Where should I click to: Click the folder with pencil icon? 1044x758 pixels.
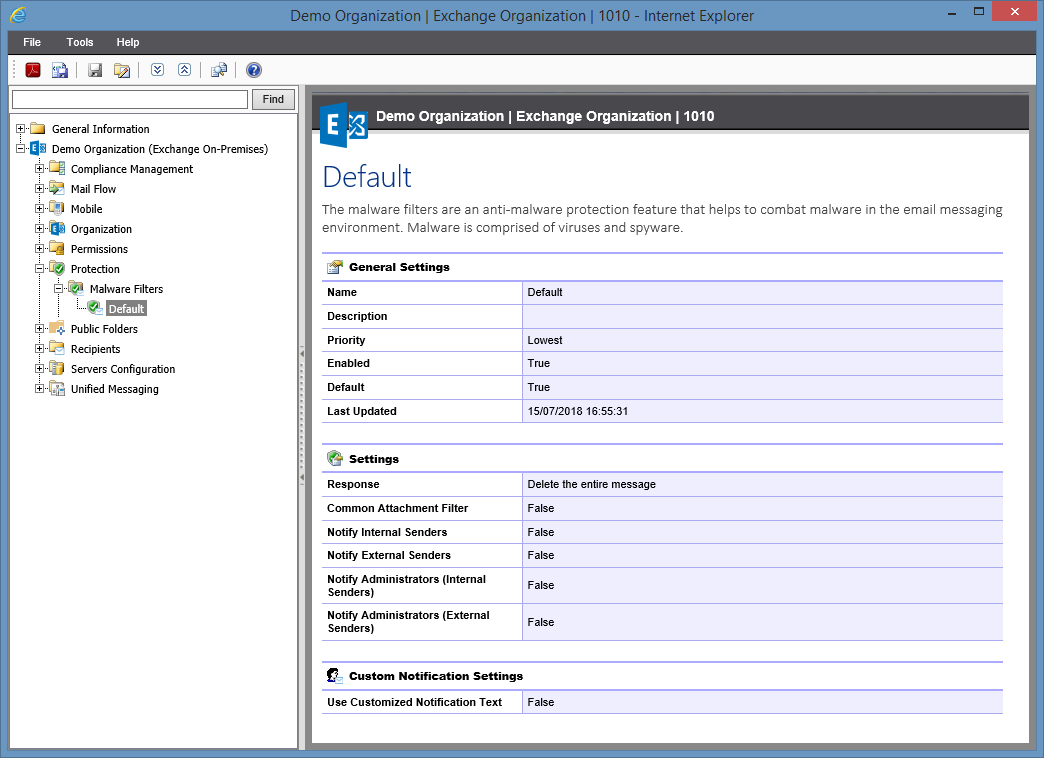coord(122,70)
